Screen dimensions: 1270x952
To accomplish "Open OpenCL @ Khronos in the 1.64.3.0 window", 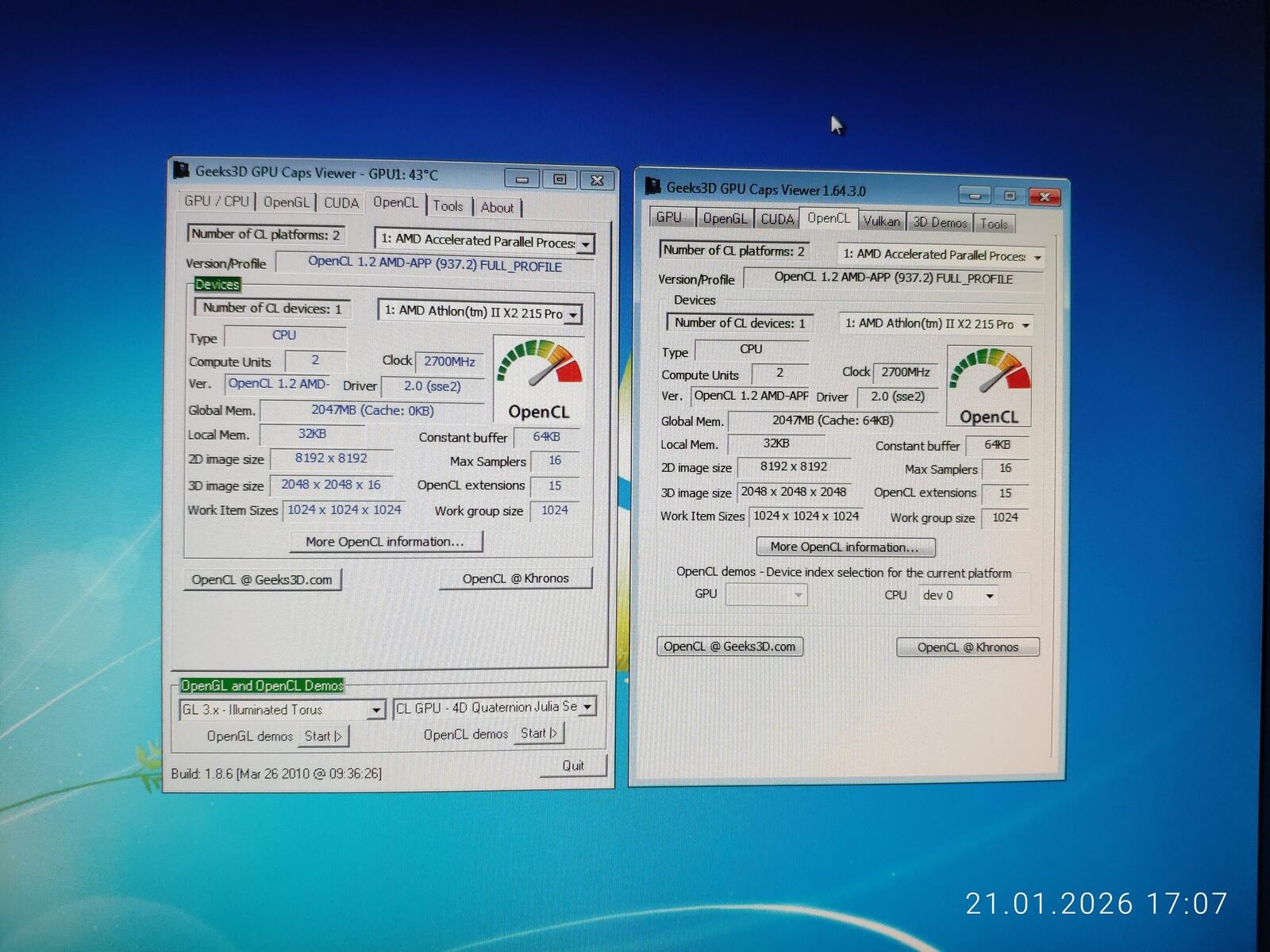I will tap(968, 647).
